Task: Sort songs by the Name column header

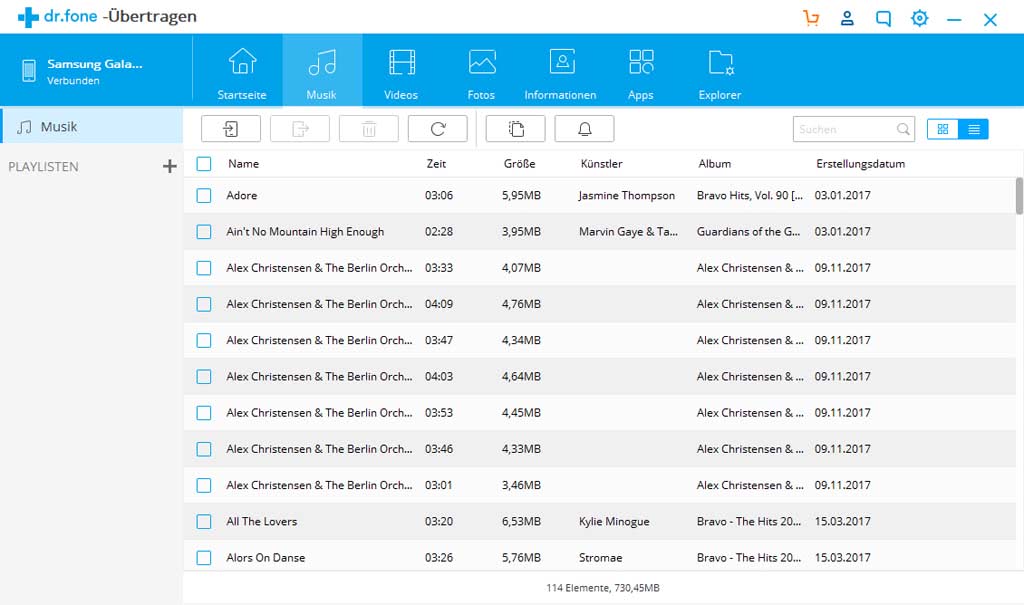Action: coord(243,164)
